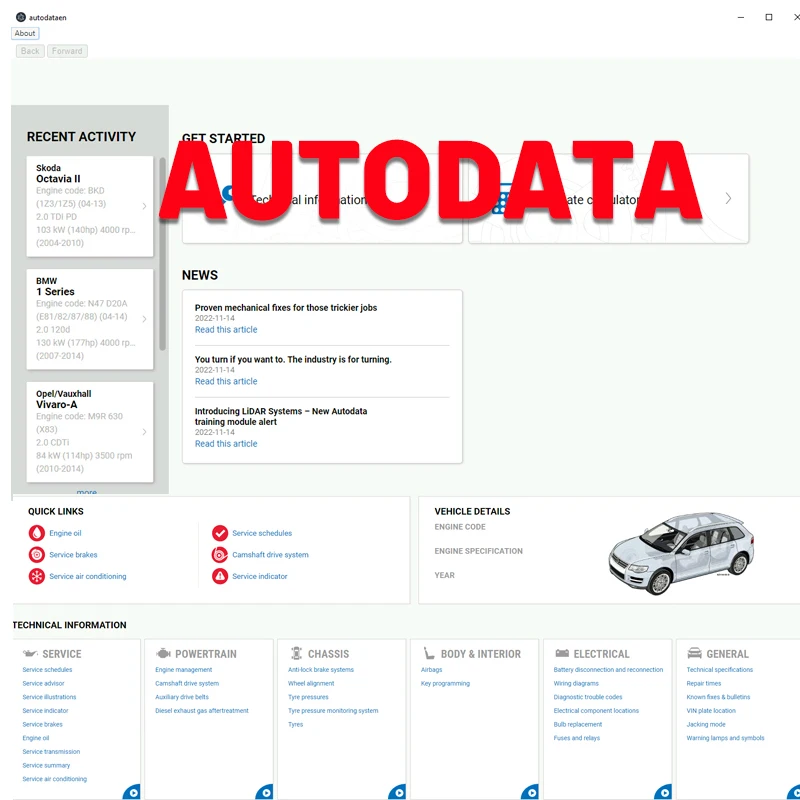
Task: Click the Powertrain engine icon
Action: point(163,654)
